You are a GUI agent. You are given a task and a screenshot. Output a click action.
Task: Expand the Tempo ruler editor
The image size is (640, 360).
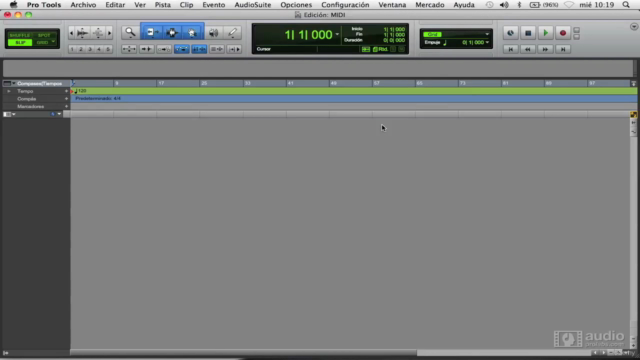coord(9,91)
